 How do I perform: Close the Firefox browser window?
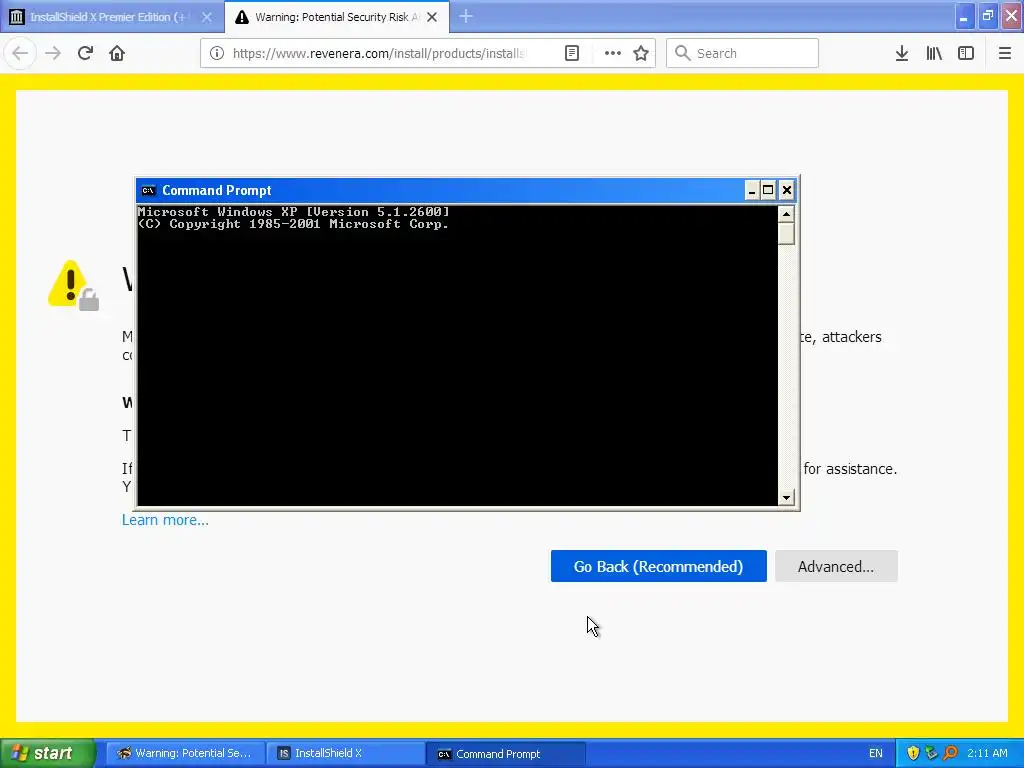[x=1011, y=16]
